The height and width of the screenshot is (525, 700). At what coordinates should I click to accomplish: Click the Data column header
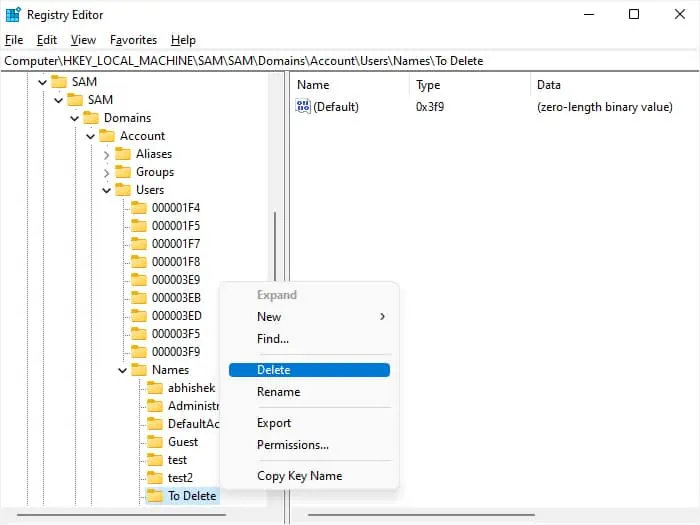point(615,85)
